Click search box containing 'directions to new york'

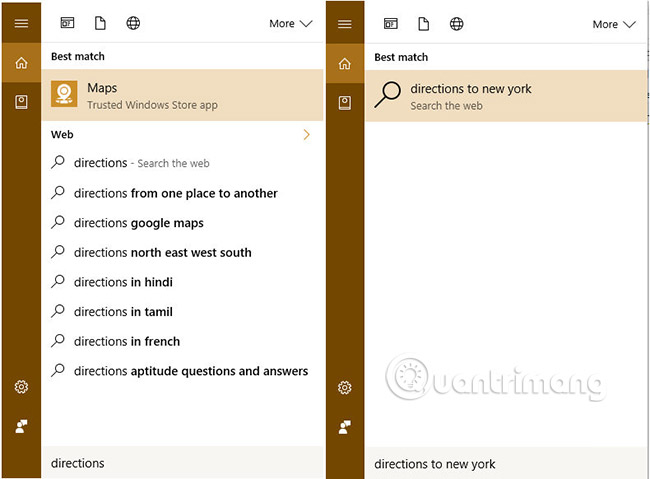(500, 464)
